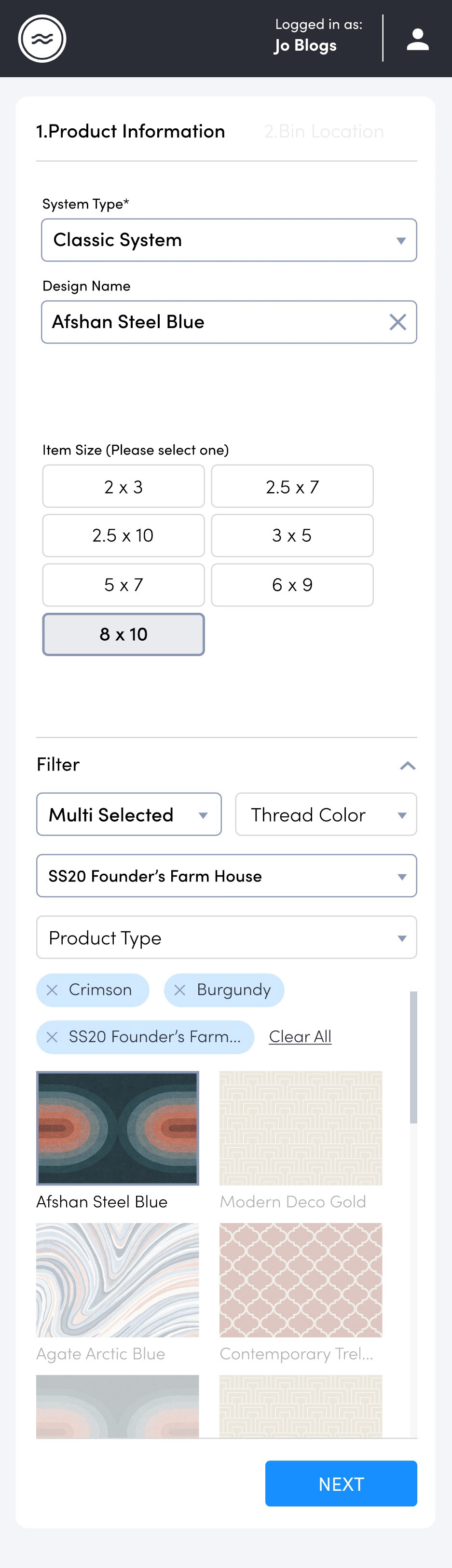Screen dimensions: 452x1568
Task: Select the Agate Arctic Blue thumbnail
Action: (117, 1280)
